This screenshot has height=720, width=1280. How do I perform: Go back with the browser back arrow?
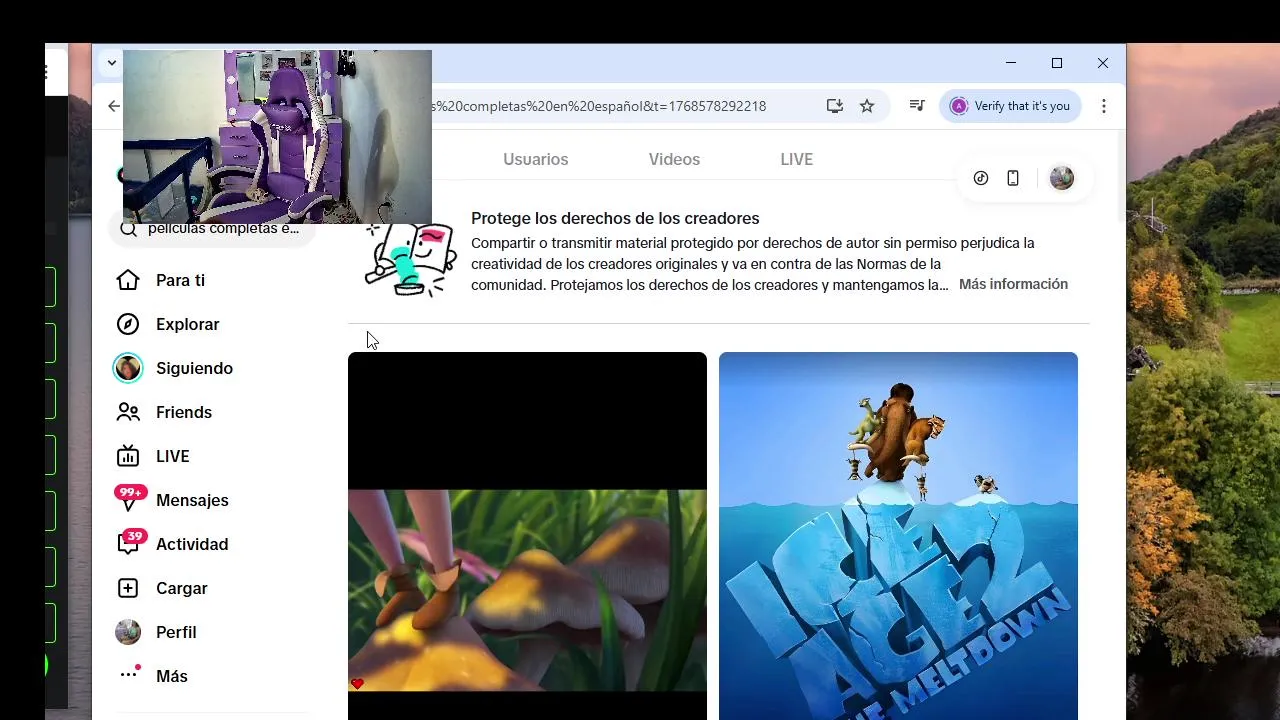(x=113, y=106)
